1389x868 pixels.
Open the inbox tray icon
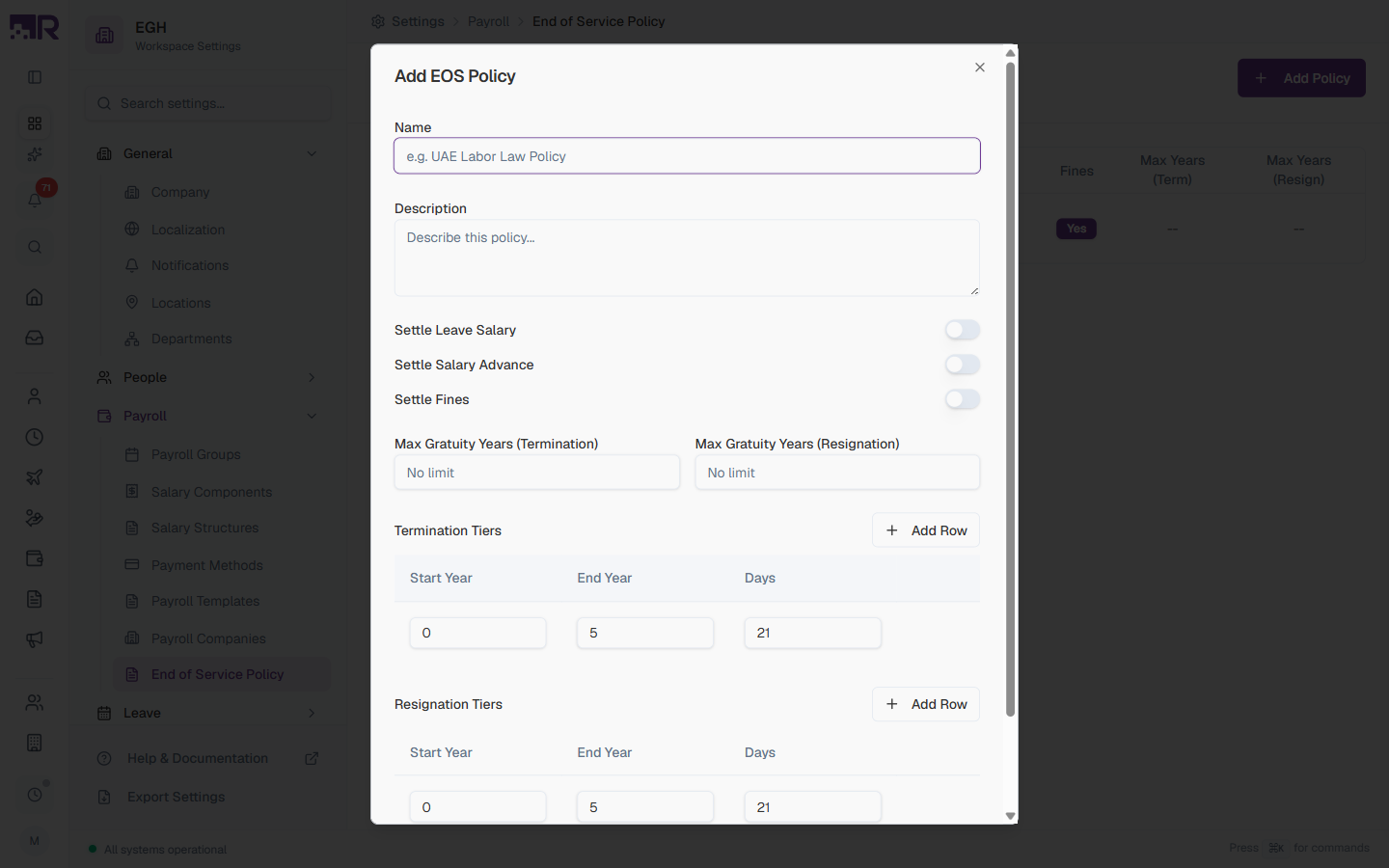point(35,338)
